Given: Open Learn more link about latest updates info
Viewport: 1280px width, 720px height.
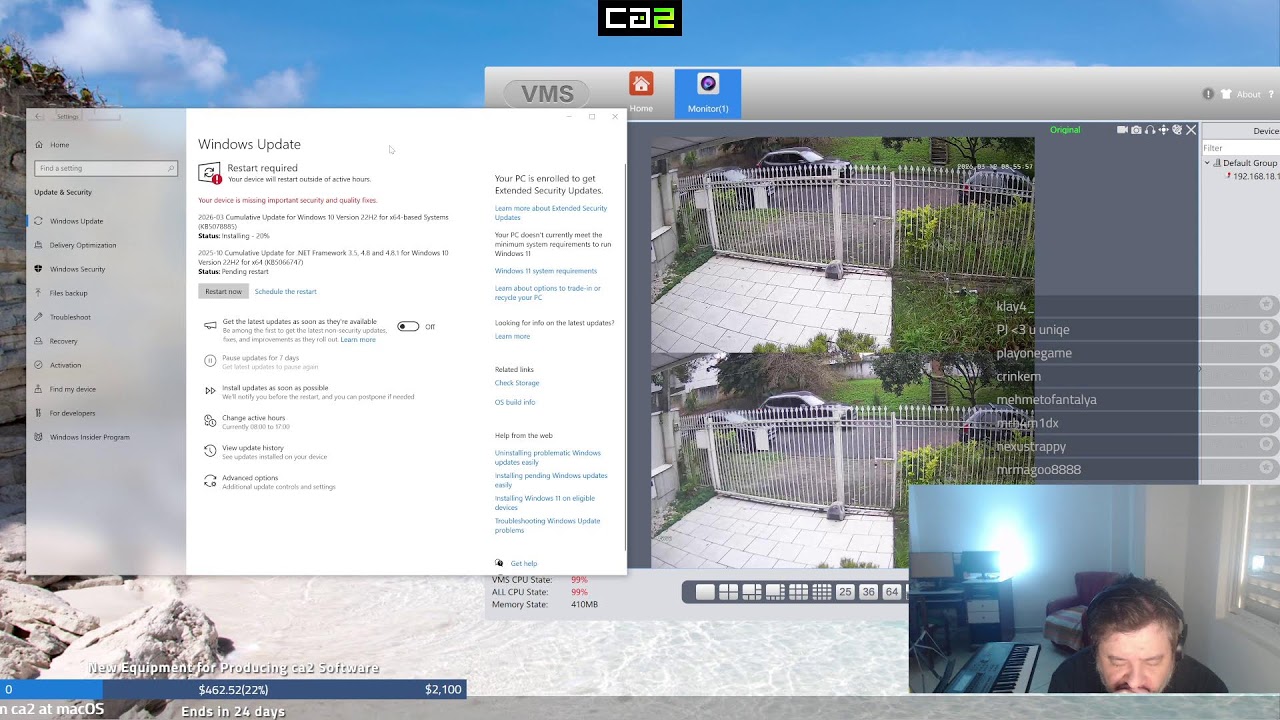Looking at the screenshot, I should [x=512, y=336].
